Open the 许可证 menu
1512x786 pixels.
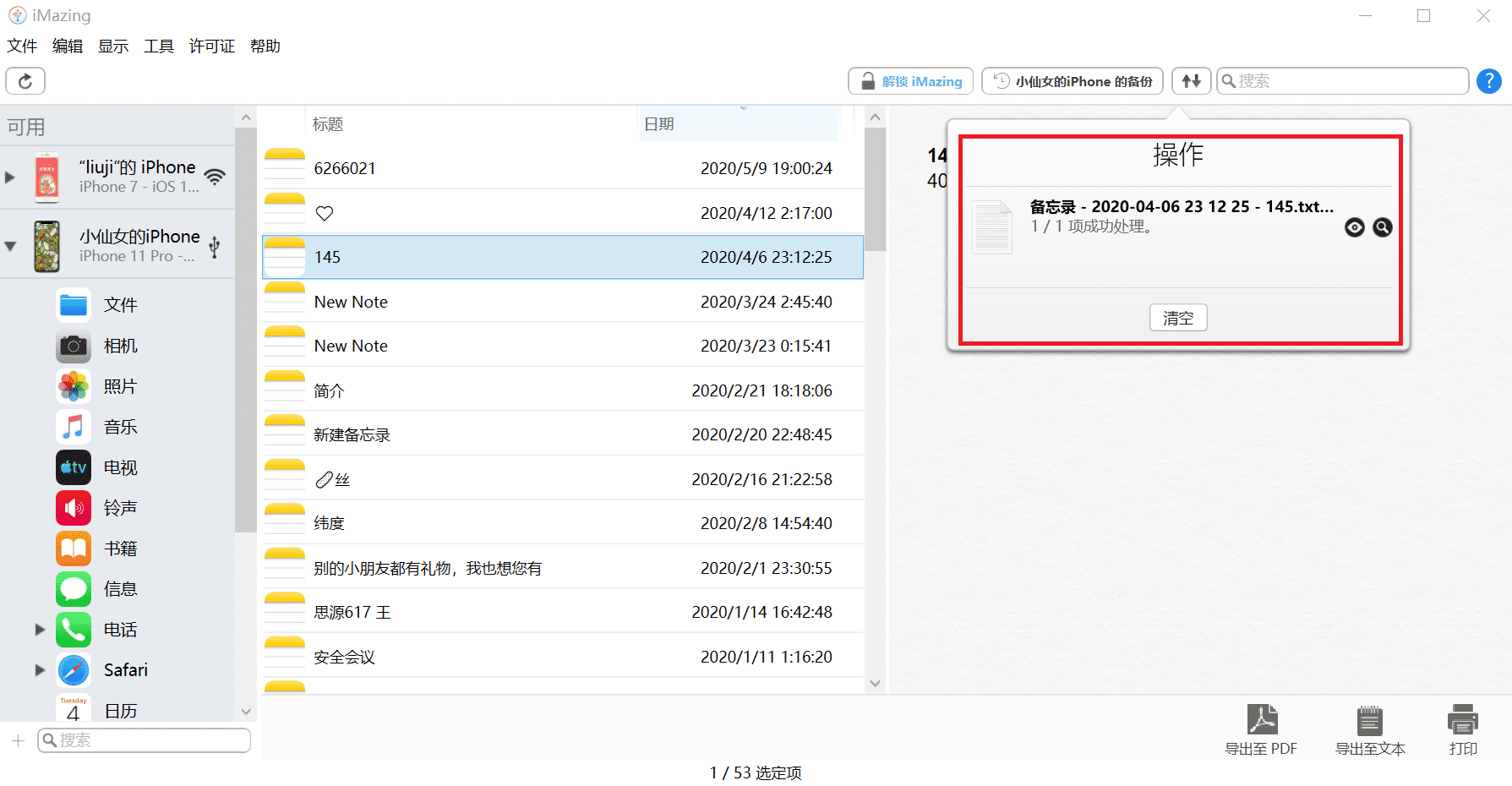coord(211,46)
